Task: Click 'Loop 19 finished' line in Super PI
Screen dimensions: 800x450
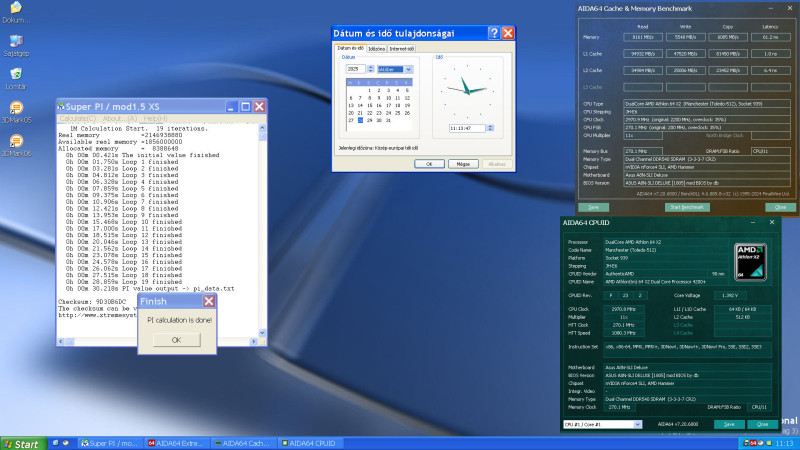Action: 123,282
